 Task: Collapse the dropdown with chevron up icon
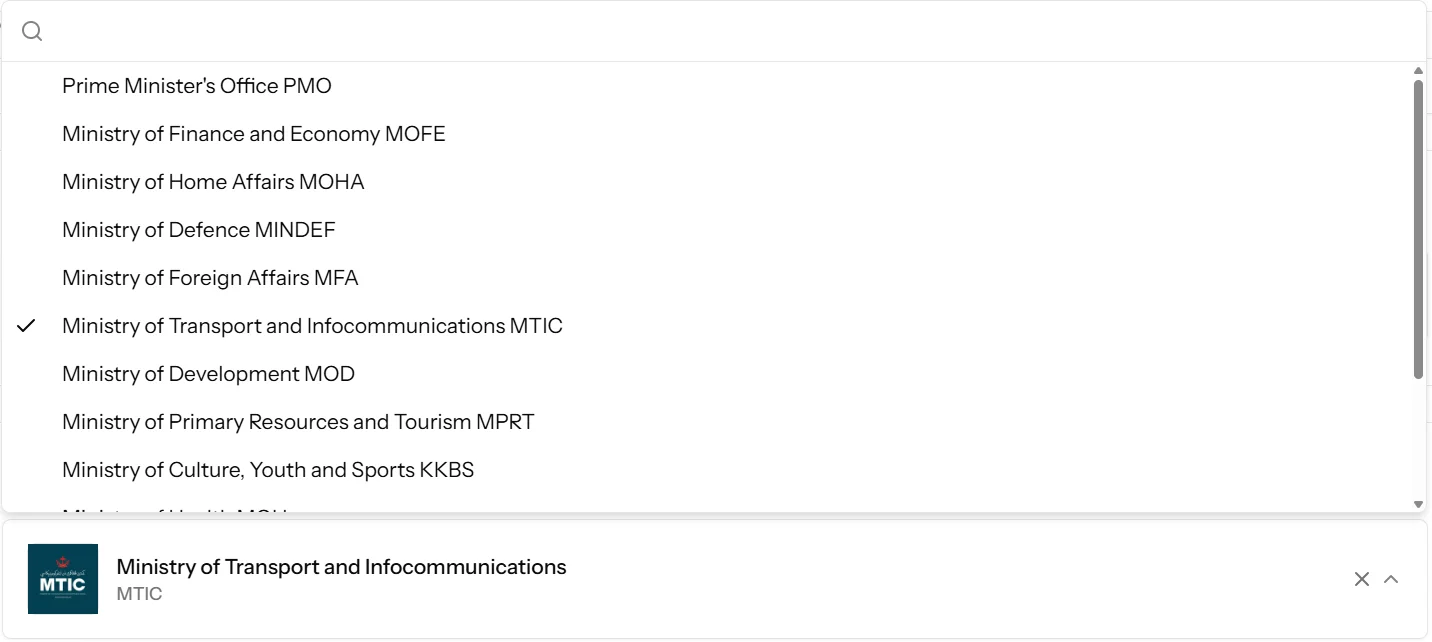click(x=1391, y=579)
